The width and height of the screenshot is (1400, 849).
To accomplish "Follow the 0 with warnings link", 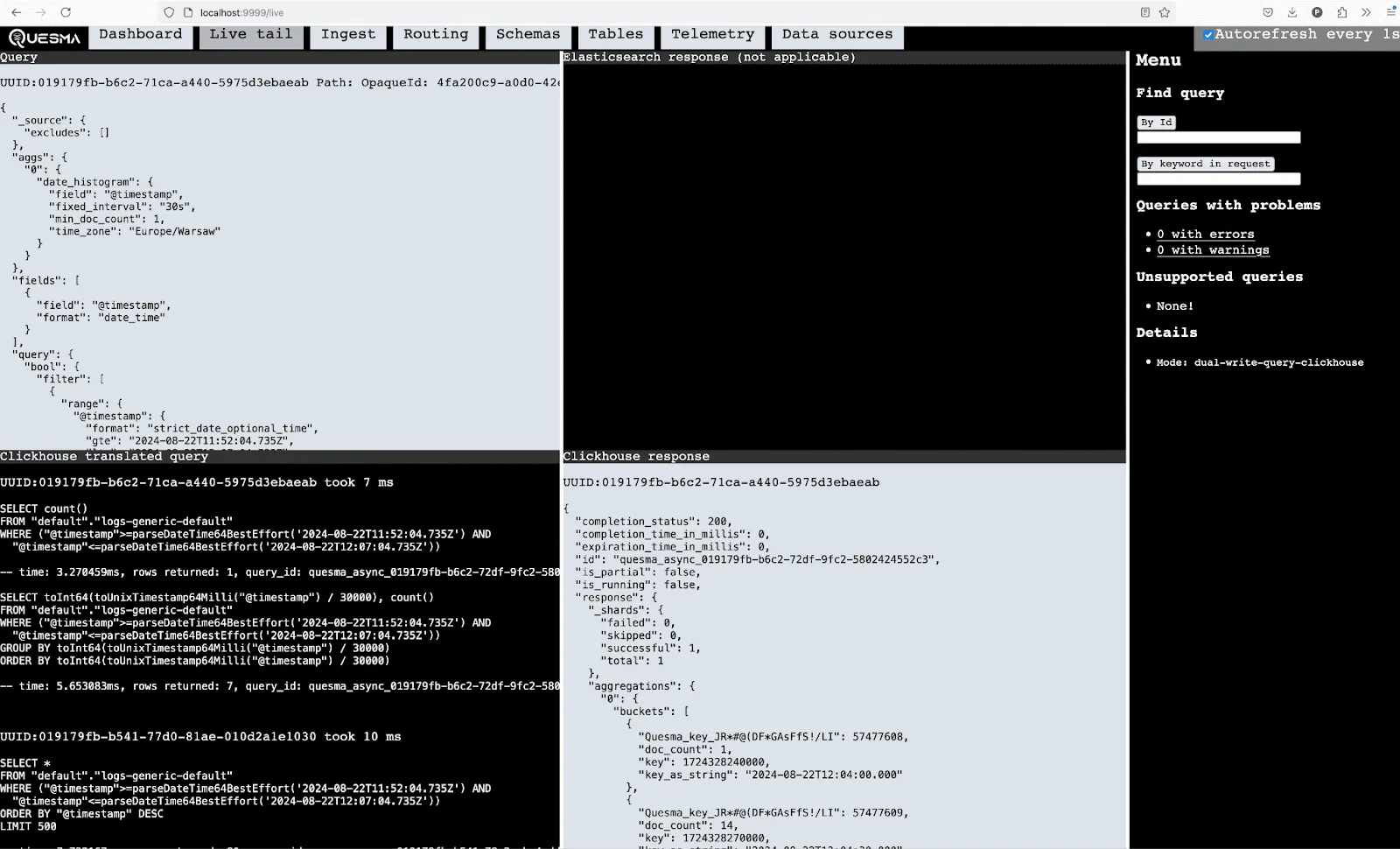I will pyautogui.click(x=1213, y=249).
